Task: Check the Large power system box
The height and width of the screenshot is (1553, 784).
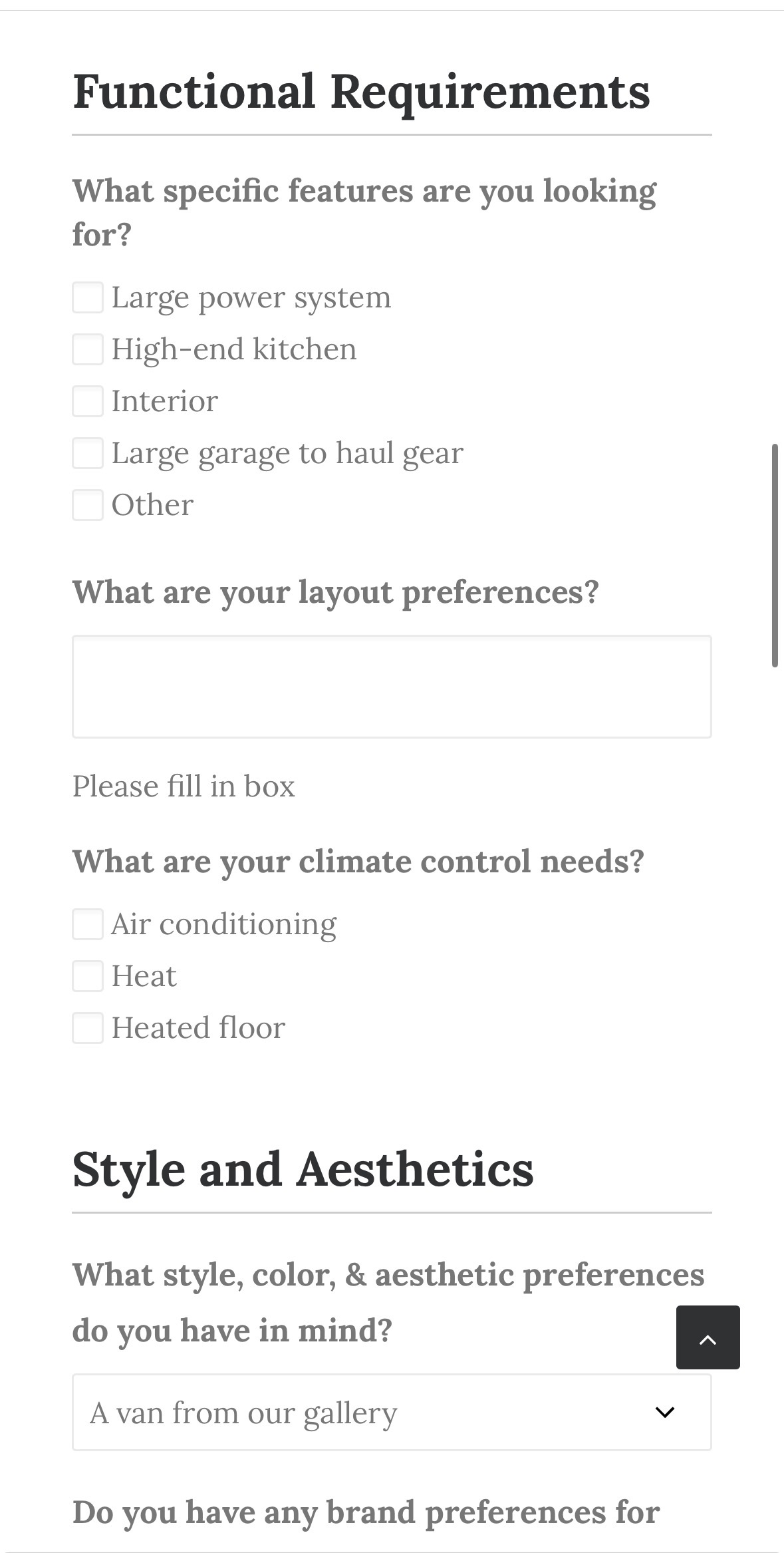Action: point(88,297)
